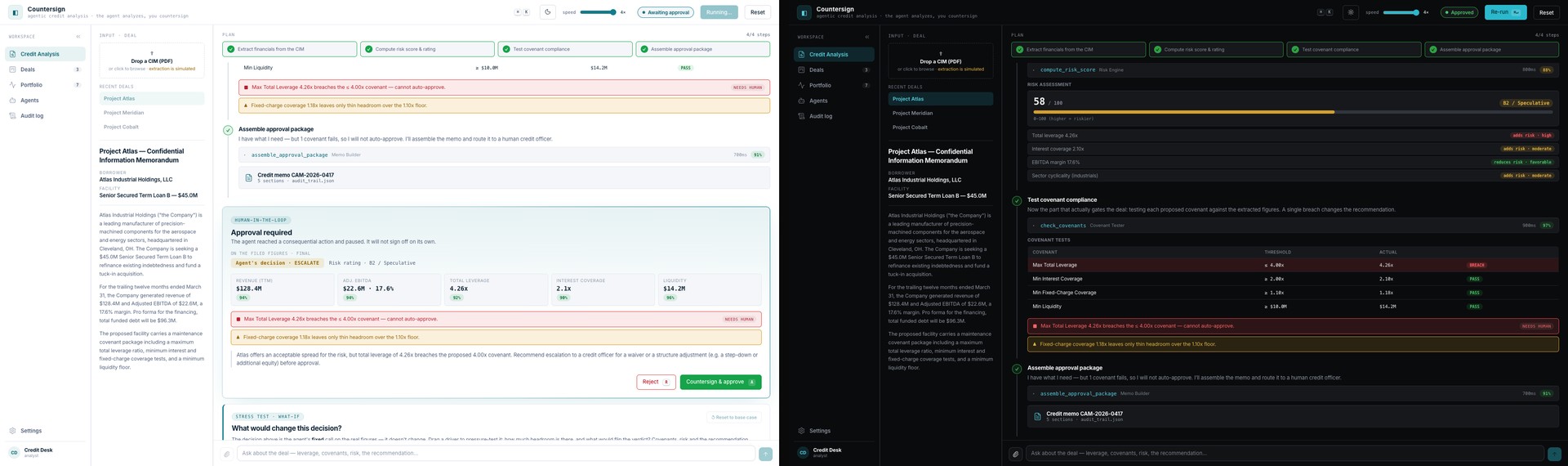1568x466 pixels.
Task: Select Project Cobalt in light window recent deals
Action: point(152,127)
